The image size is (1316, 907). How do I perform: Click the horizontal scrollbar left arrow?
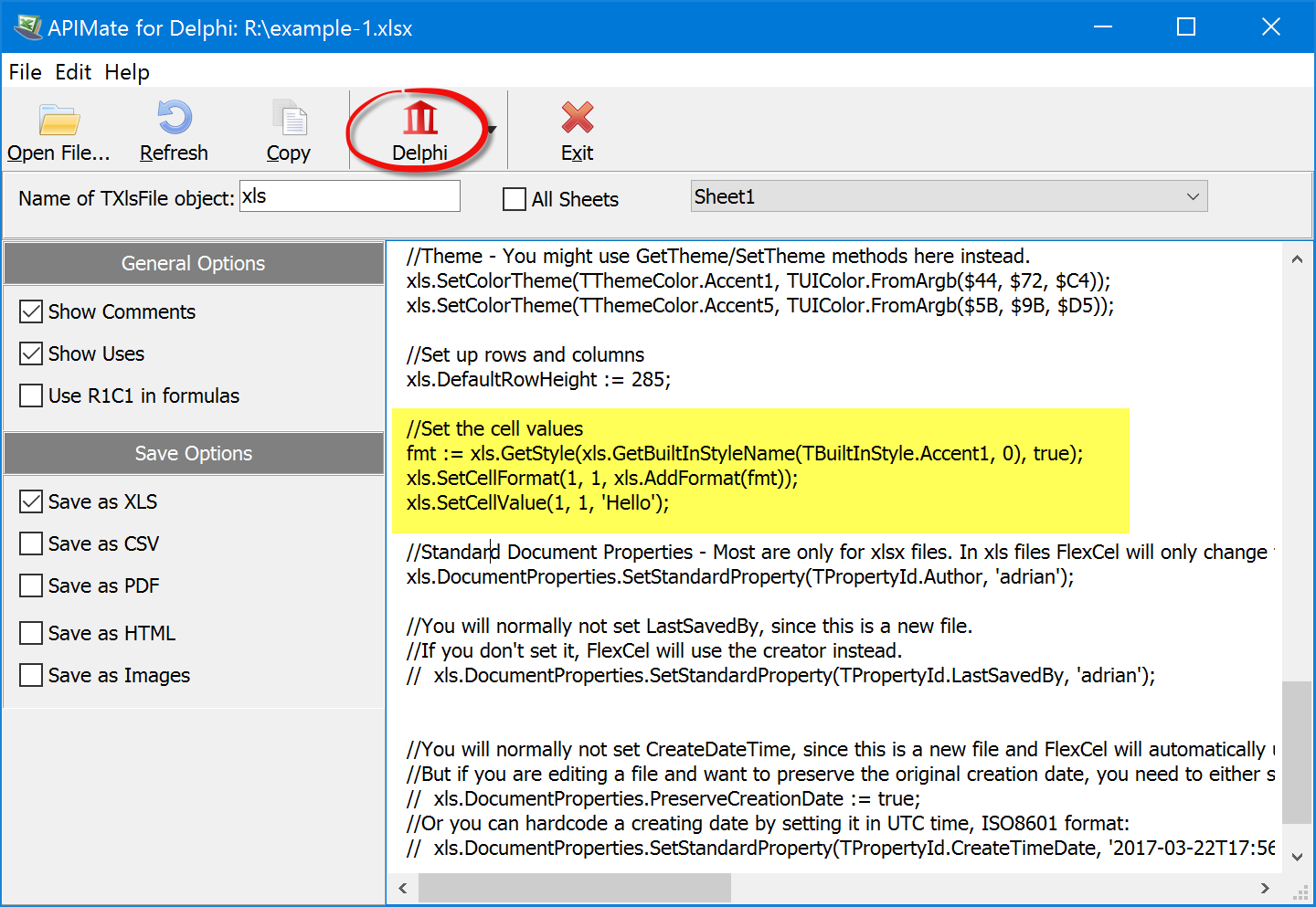(403, 888)
